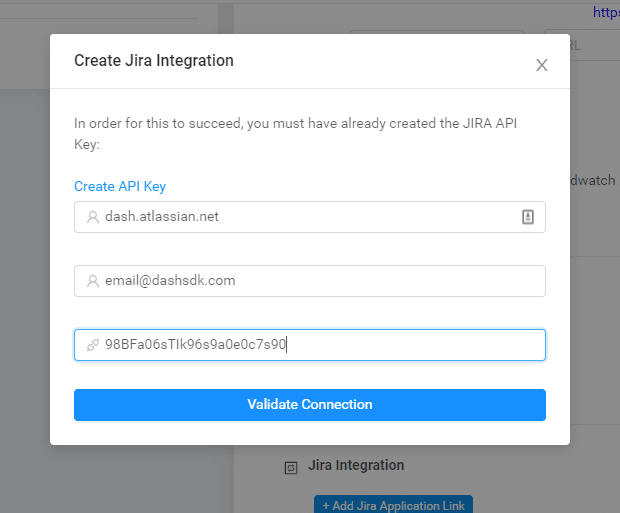This screenshot has height=513, width=620.
Task: Click Add Jira Application Link button behind dialog
Action: [x=393, y=505]
